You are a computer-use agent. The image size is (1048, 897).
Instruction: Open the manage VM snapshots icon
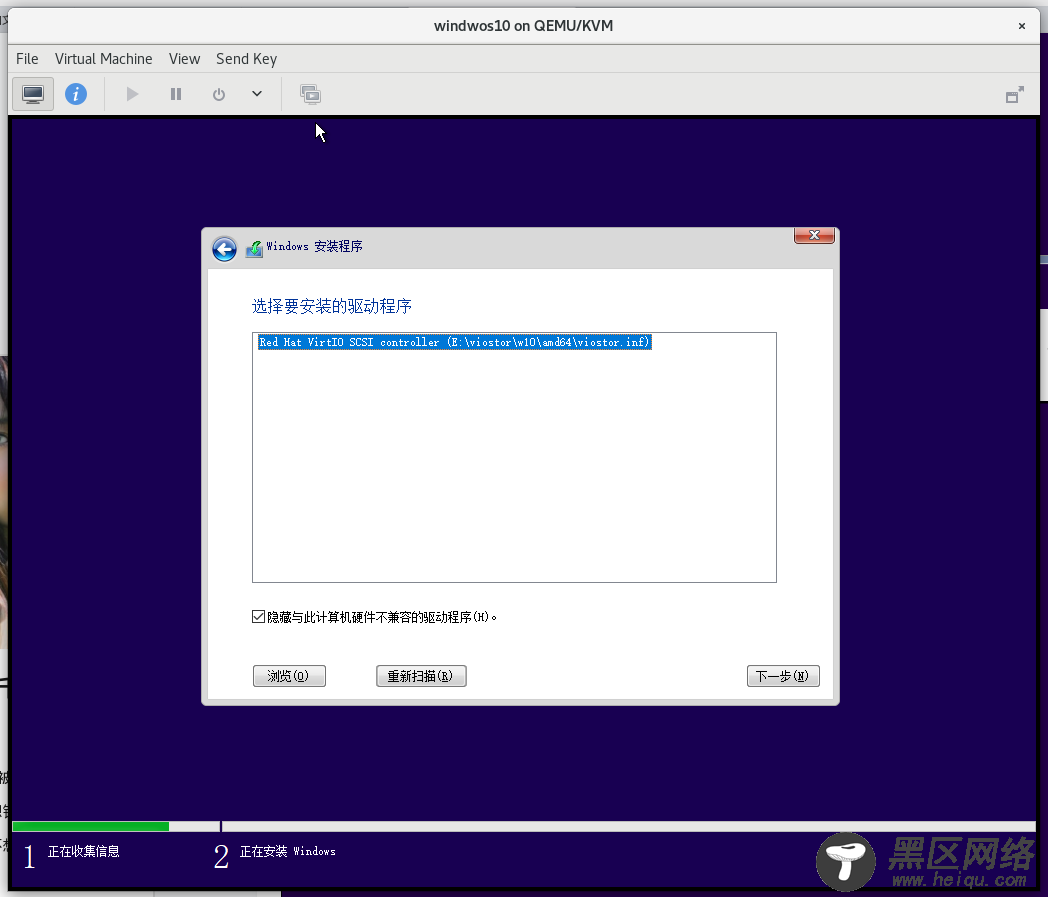click(x=310, y=94)
